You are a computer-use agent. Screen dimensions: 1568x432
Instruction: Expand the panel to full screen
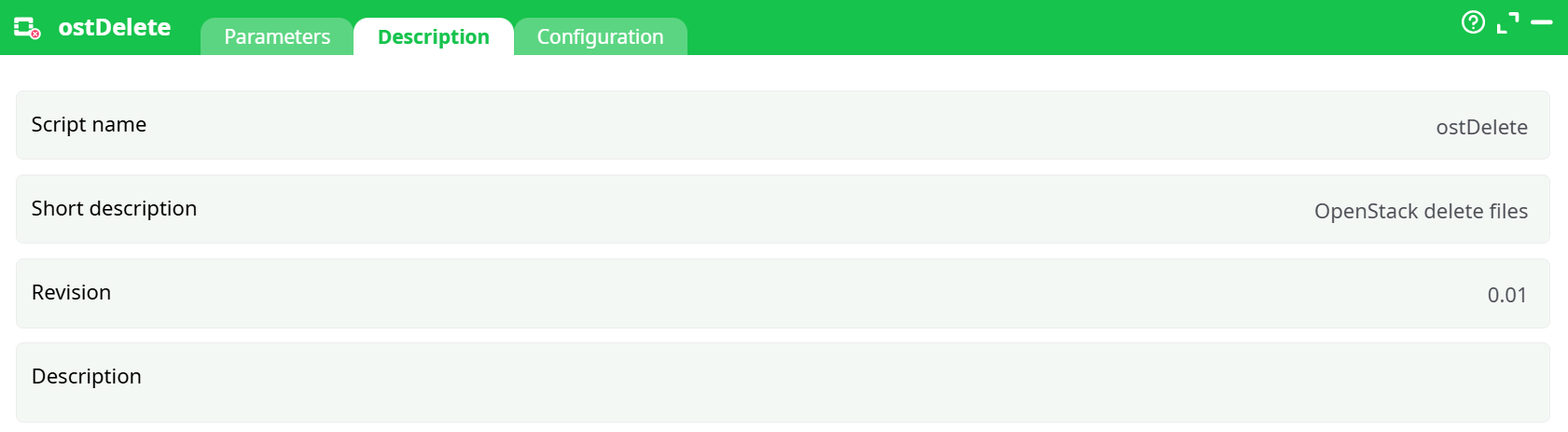coord(1507,22)
